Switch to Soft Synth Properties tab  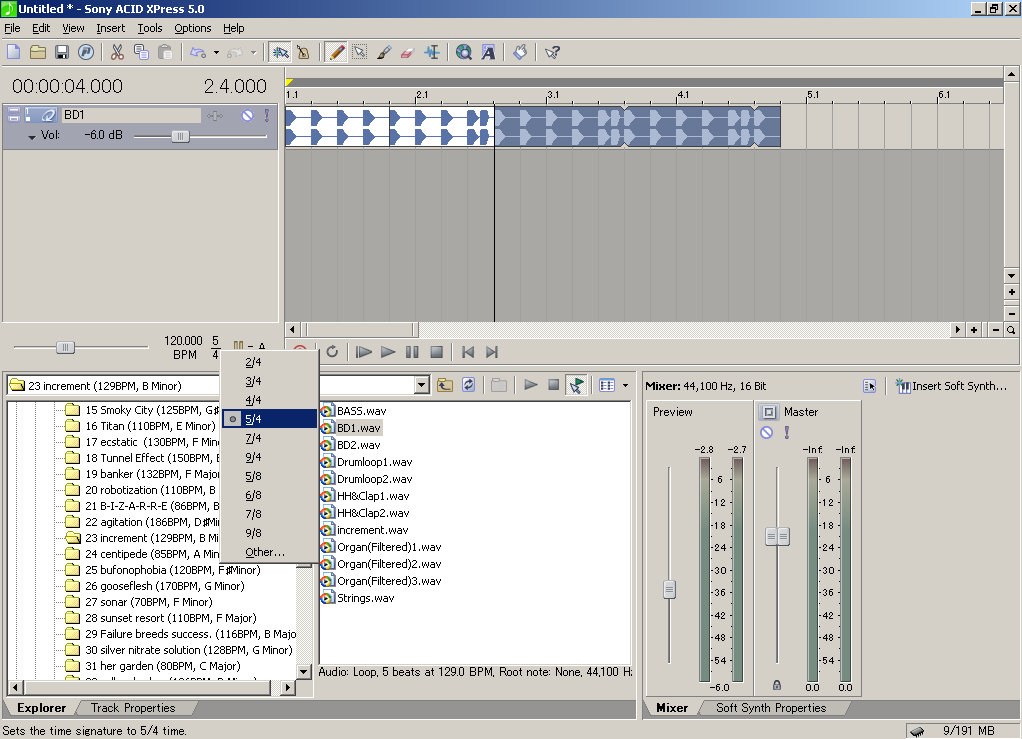771,708
